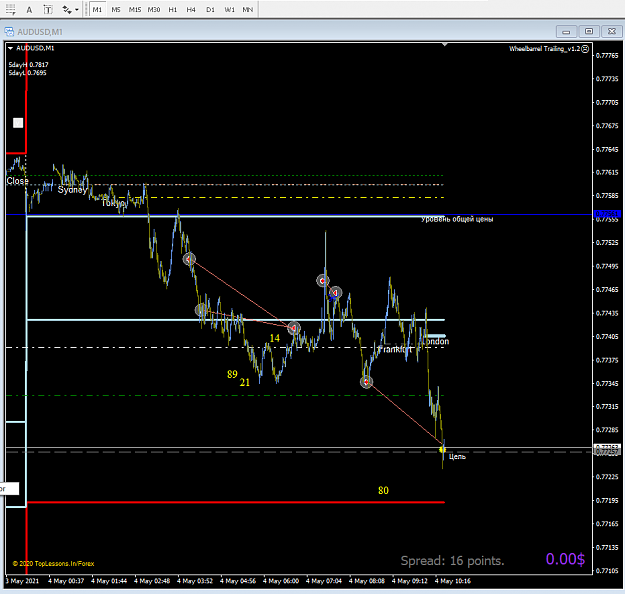Click the yellow number 21 label
This screenshot has height=594, width=625.
[245, 382]
